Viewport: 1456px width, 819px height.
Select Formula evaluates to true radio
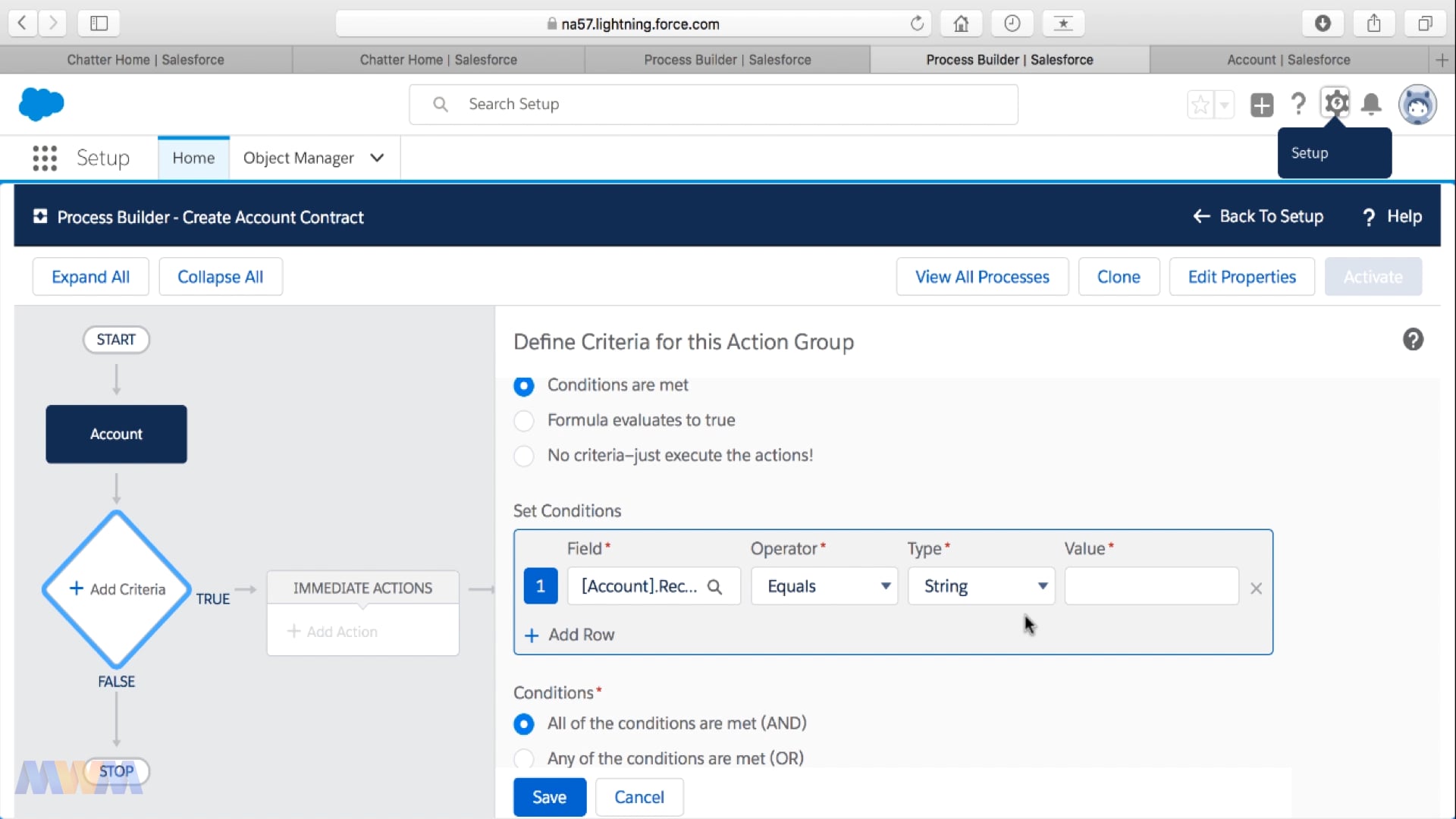coord(524,420)
